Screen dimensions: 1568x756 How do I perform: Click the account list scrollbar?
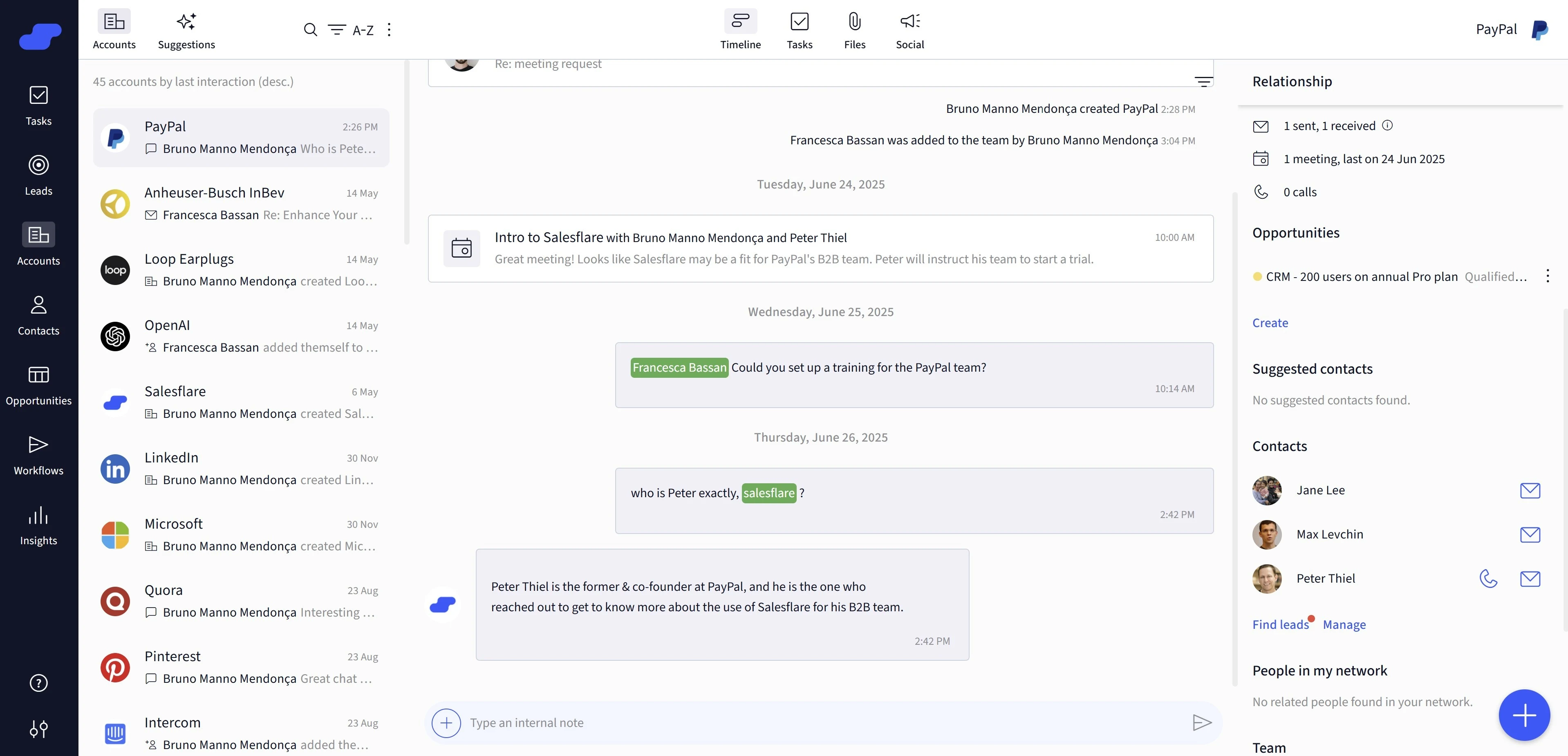[407, 152]
